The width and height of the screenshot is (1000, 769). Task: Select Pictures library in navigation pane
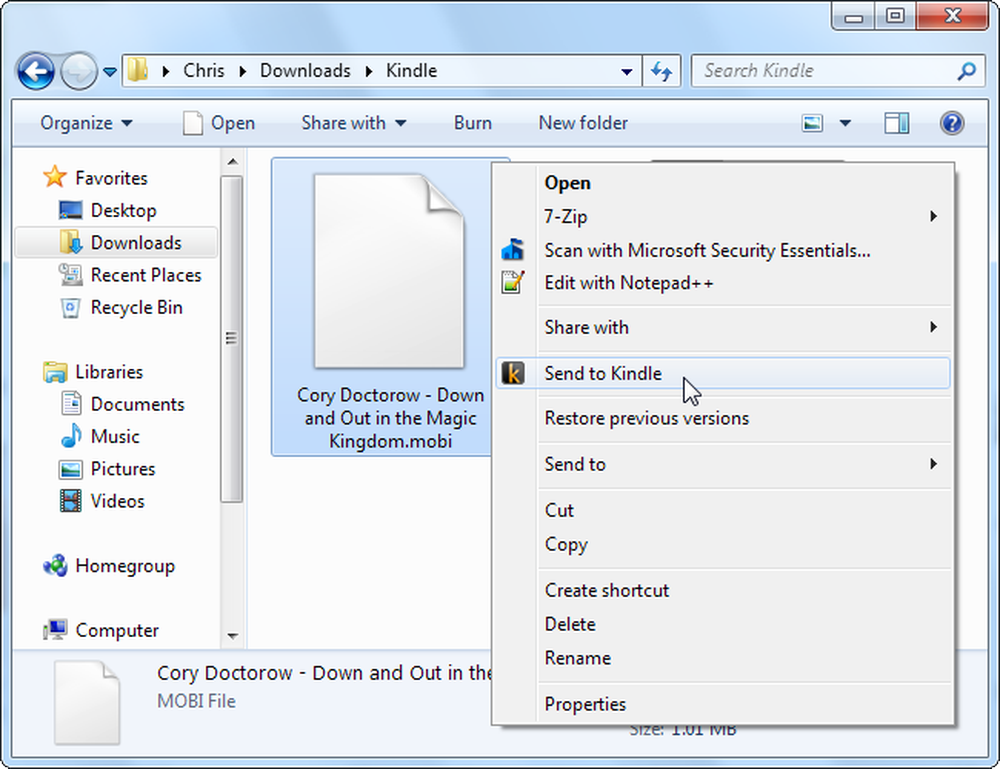coord(107,469)
